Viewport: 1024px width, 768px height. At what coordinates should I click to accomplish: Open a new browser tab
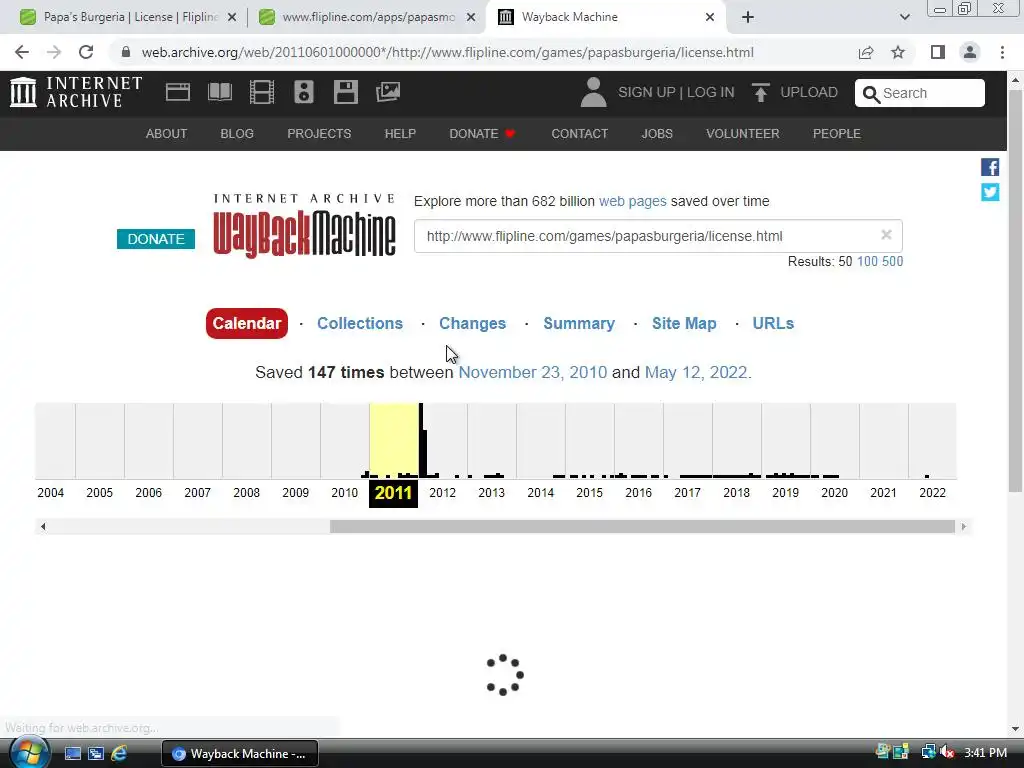point(748,17)
